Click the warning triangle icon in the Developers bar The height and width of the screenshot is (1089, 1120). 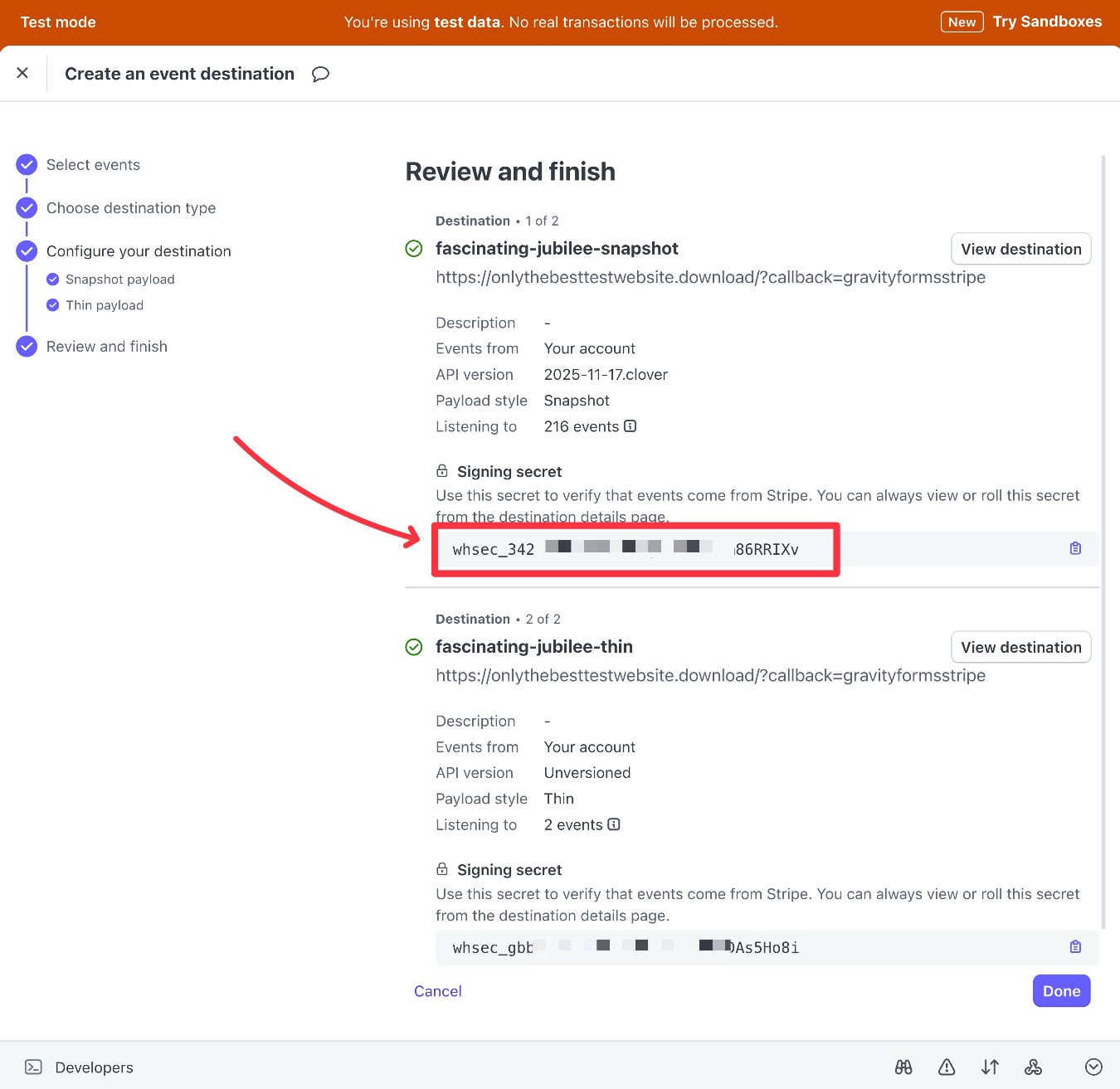click(x=947, y=1067)
